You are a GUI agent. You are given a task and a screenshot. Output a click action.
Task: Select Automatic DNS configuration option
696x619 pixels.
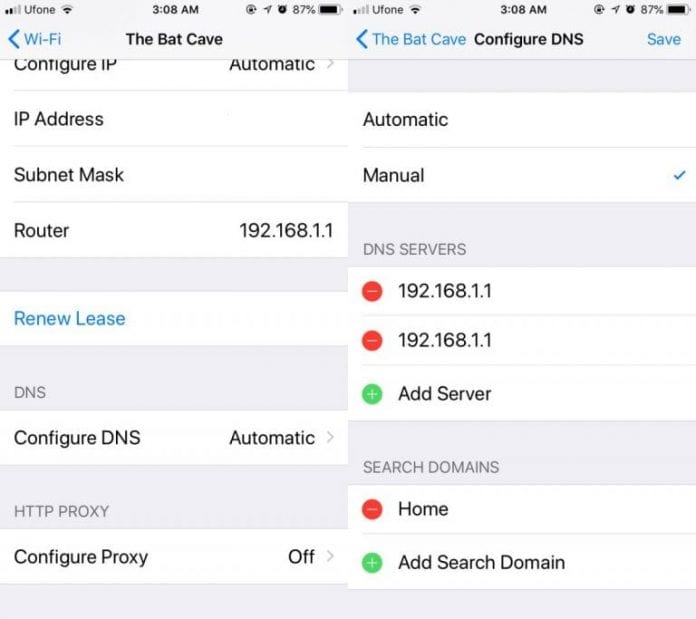[x=522, y=120]
